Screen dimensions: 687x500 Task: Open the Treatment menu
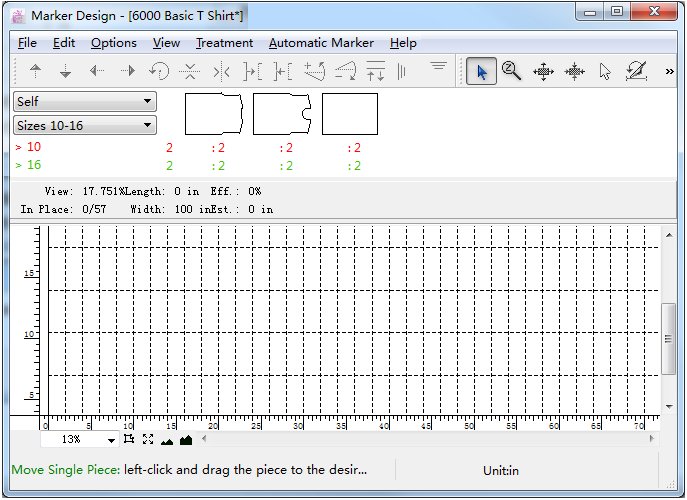pyautogui.click(x=224, y=43)
